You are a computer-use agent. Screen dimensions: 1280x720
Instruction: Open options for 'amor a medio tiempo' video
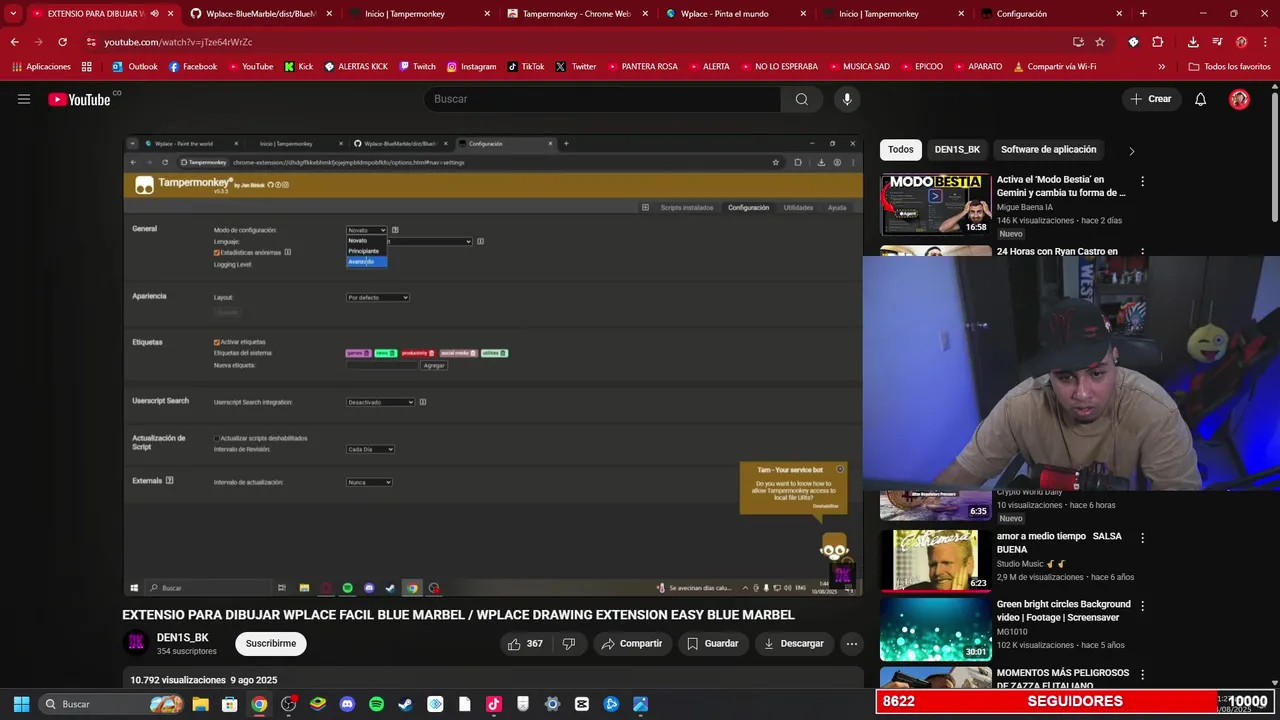point(1142,538)
